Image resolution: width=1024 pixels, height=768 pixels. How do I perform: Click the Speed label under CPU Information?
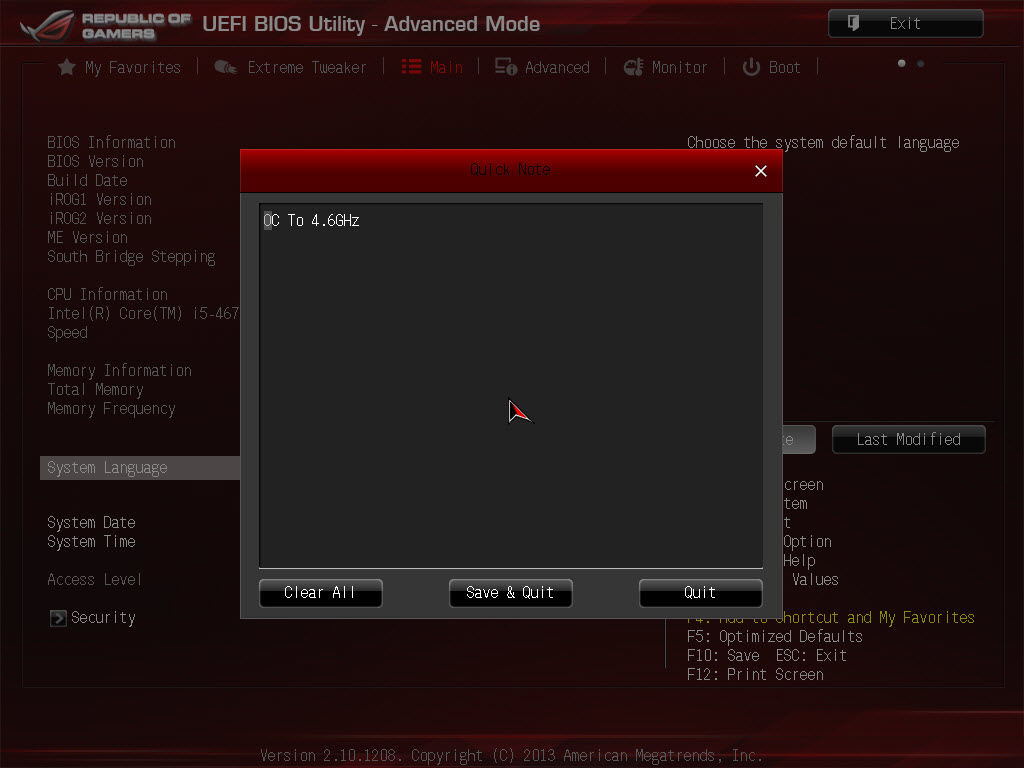click(x=67, y=333)
